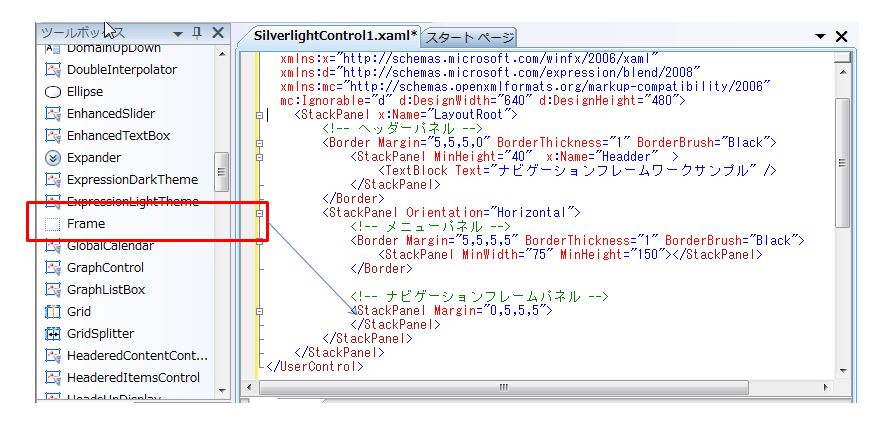Select the Ellipse shape icon
887x437 pixels.
tap(53, 92)
